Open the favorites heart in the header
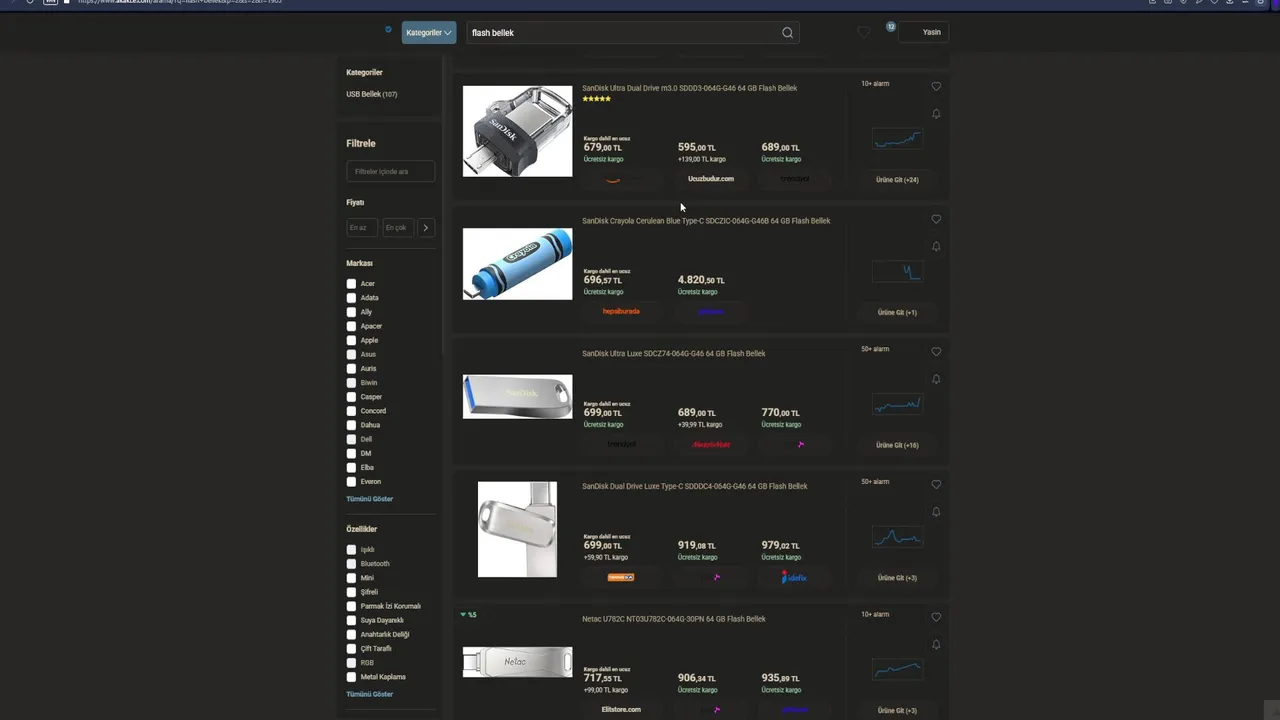This screenshot has width=1280, height=720. [x=864, y=32]
